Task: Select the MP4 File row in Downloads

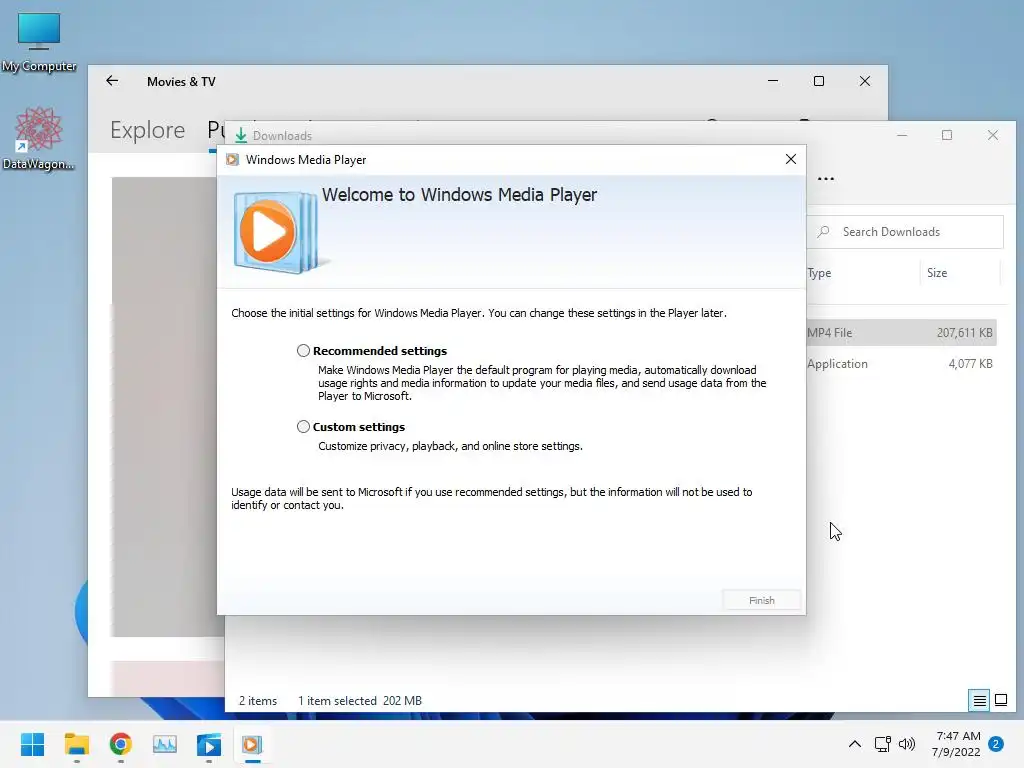Action: pos(901,332)
